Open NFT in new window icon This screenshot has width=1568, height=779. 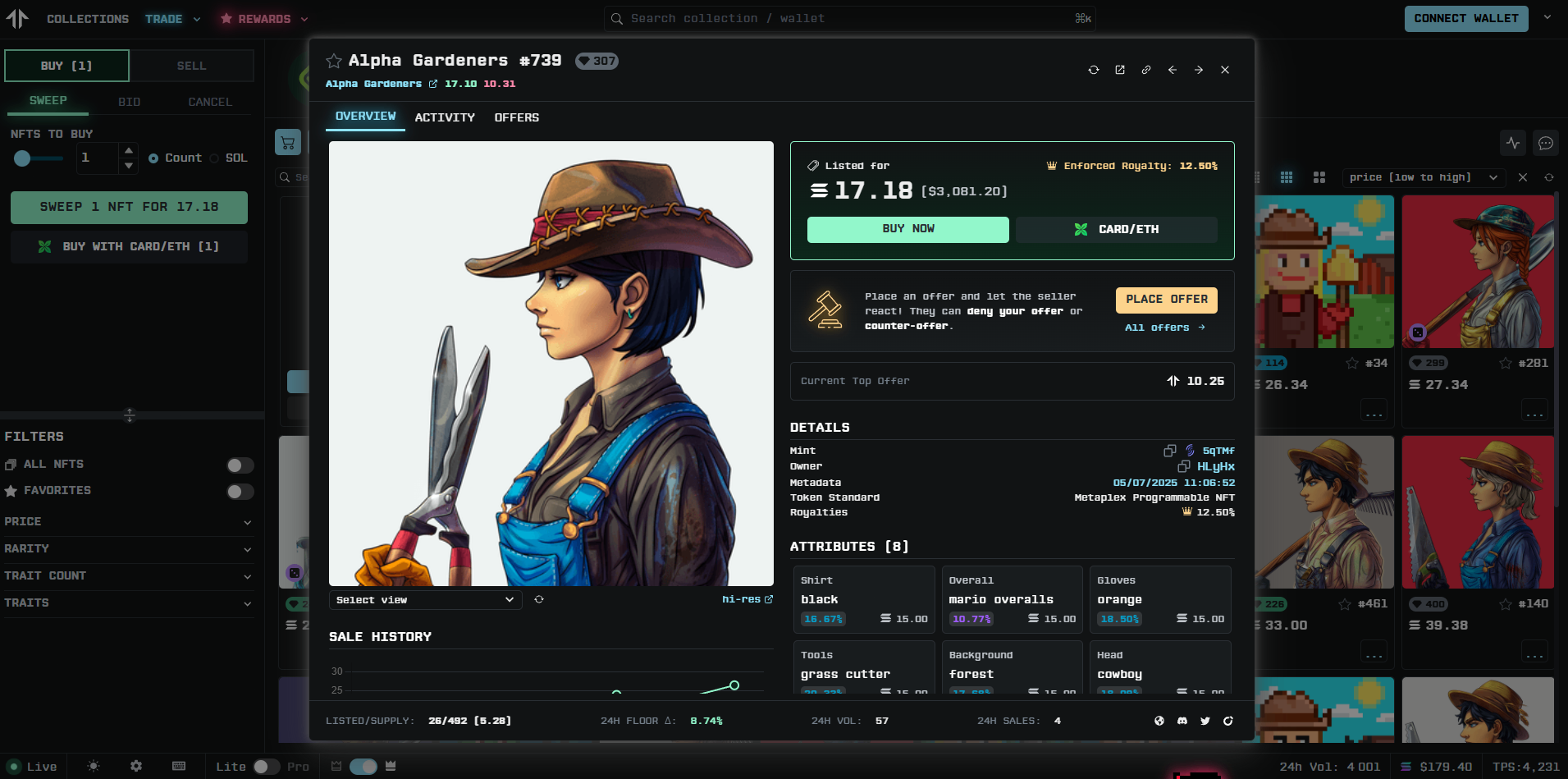[1120, 70]
